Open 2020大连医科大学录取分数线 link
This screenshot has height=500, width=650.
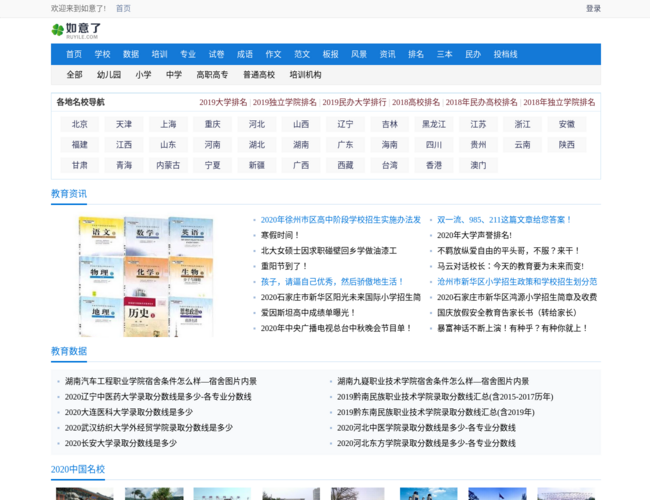[x=129, y=412]
